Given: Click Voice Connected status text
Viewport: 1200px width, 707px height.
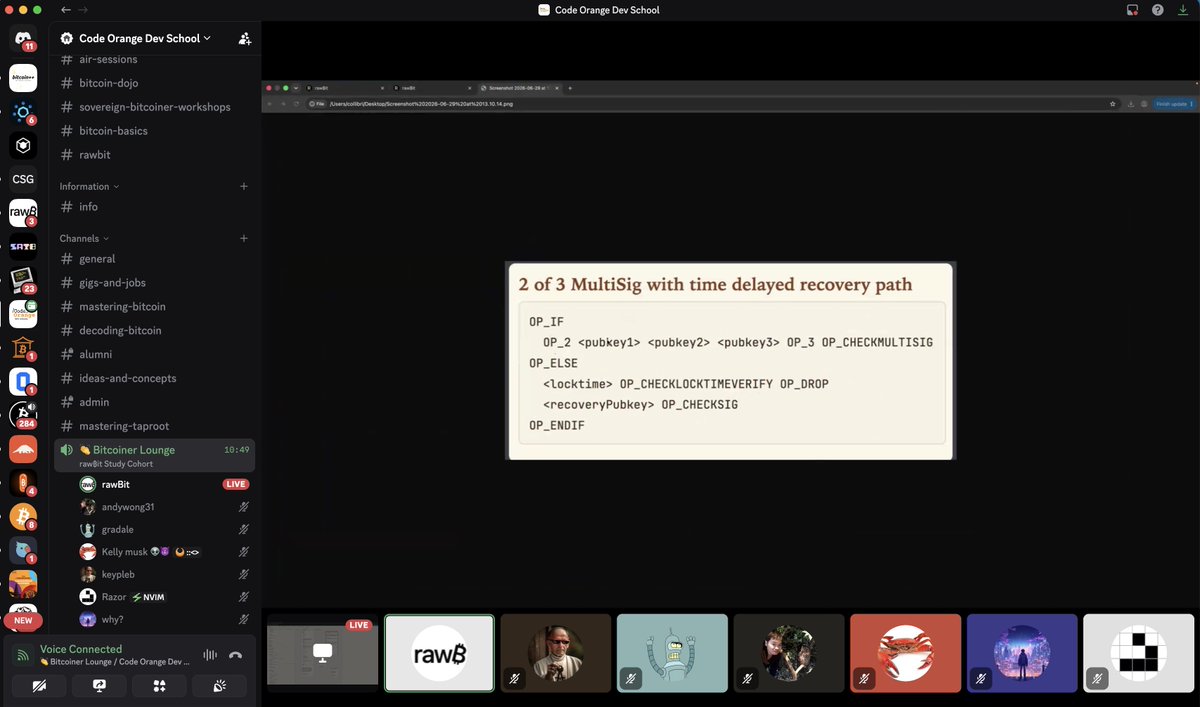Looking at the screenshot, I should [81, 649].
